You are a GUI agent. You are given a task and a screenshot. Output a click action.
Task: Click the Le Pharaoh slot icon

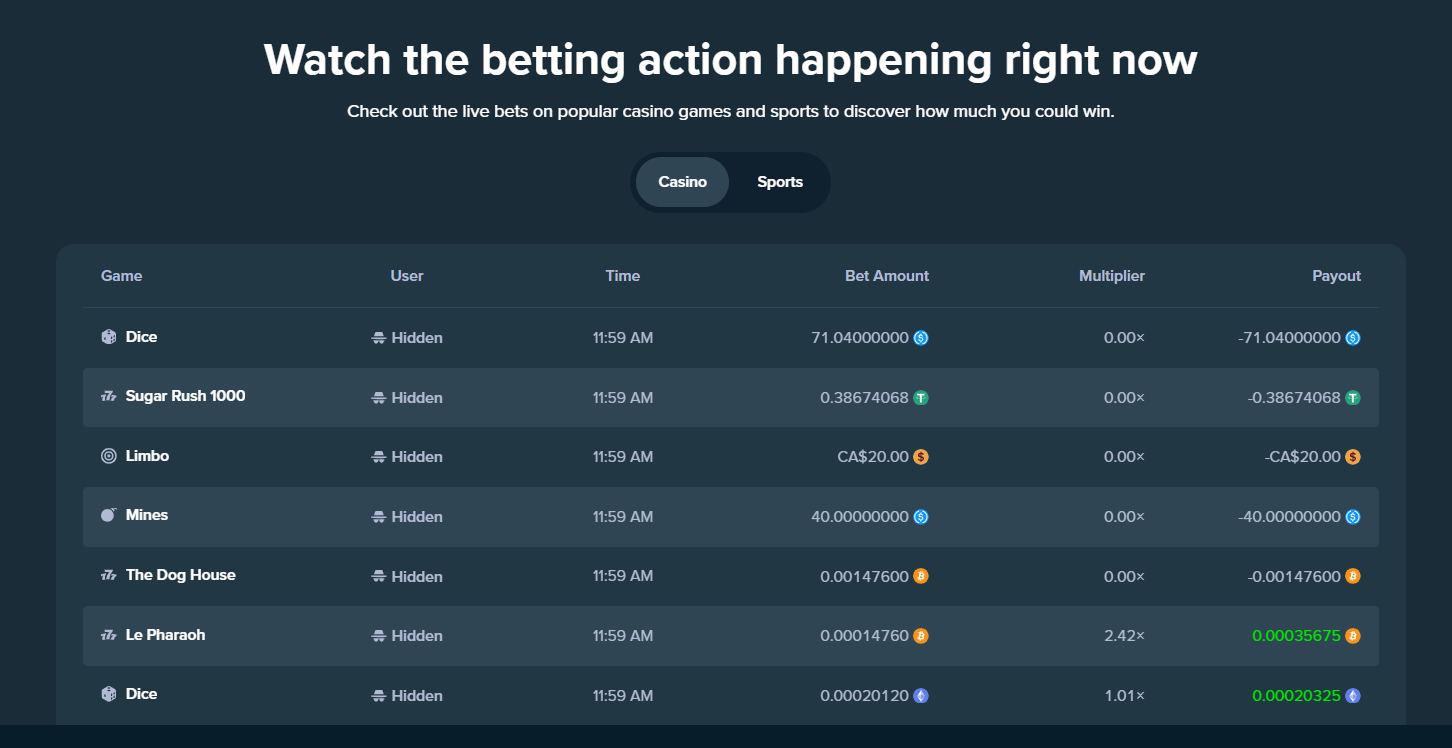[x=109, y=635]
